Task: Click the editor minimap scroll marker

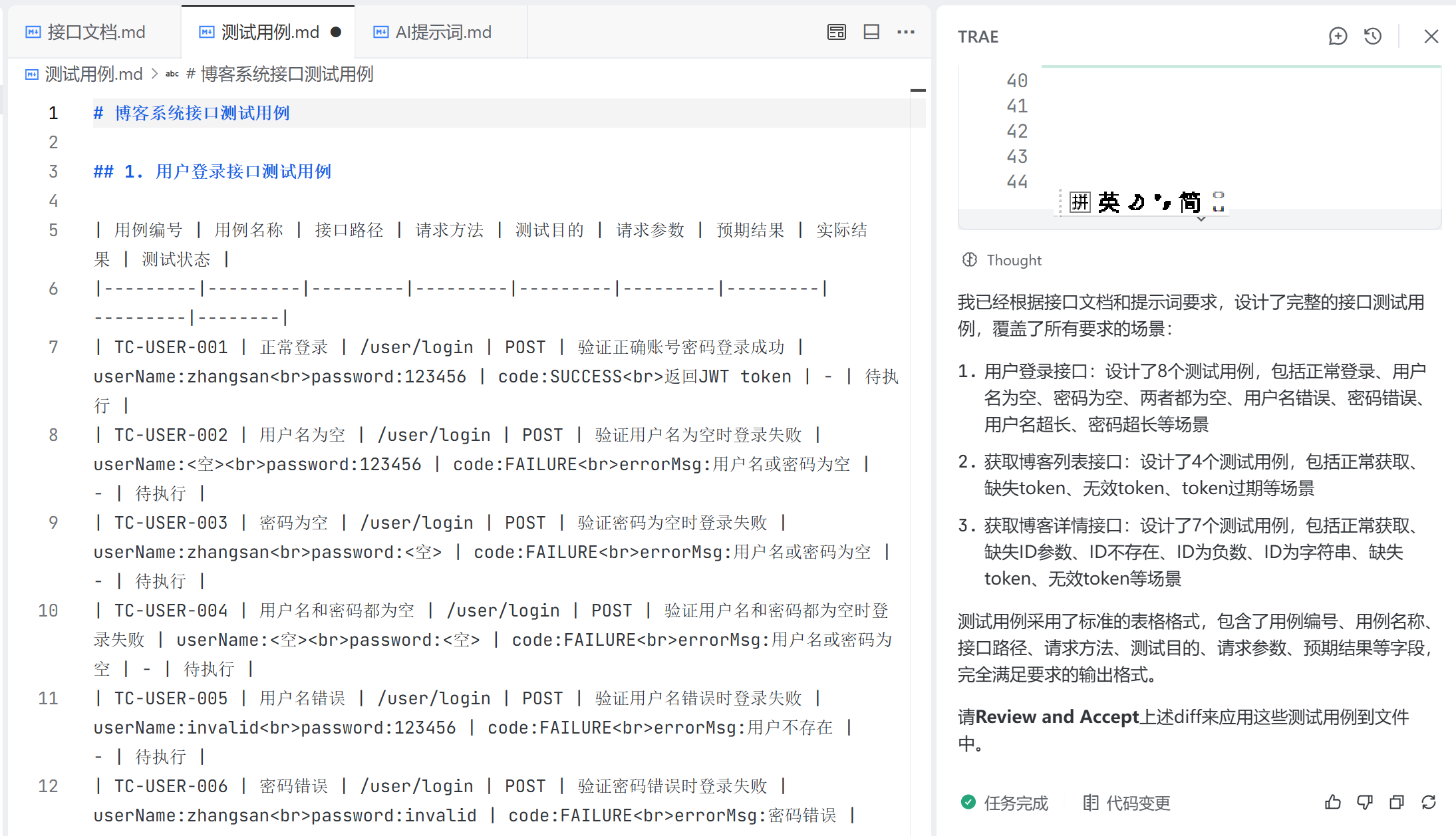Action: point(918,90)
